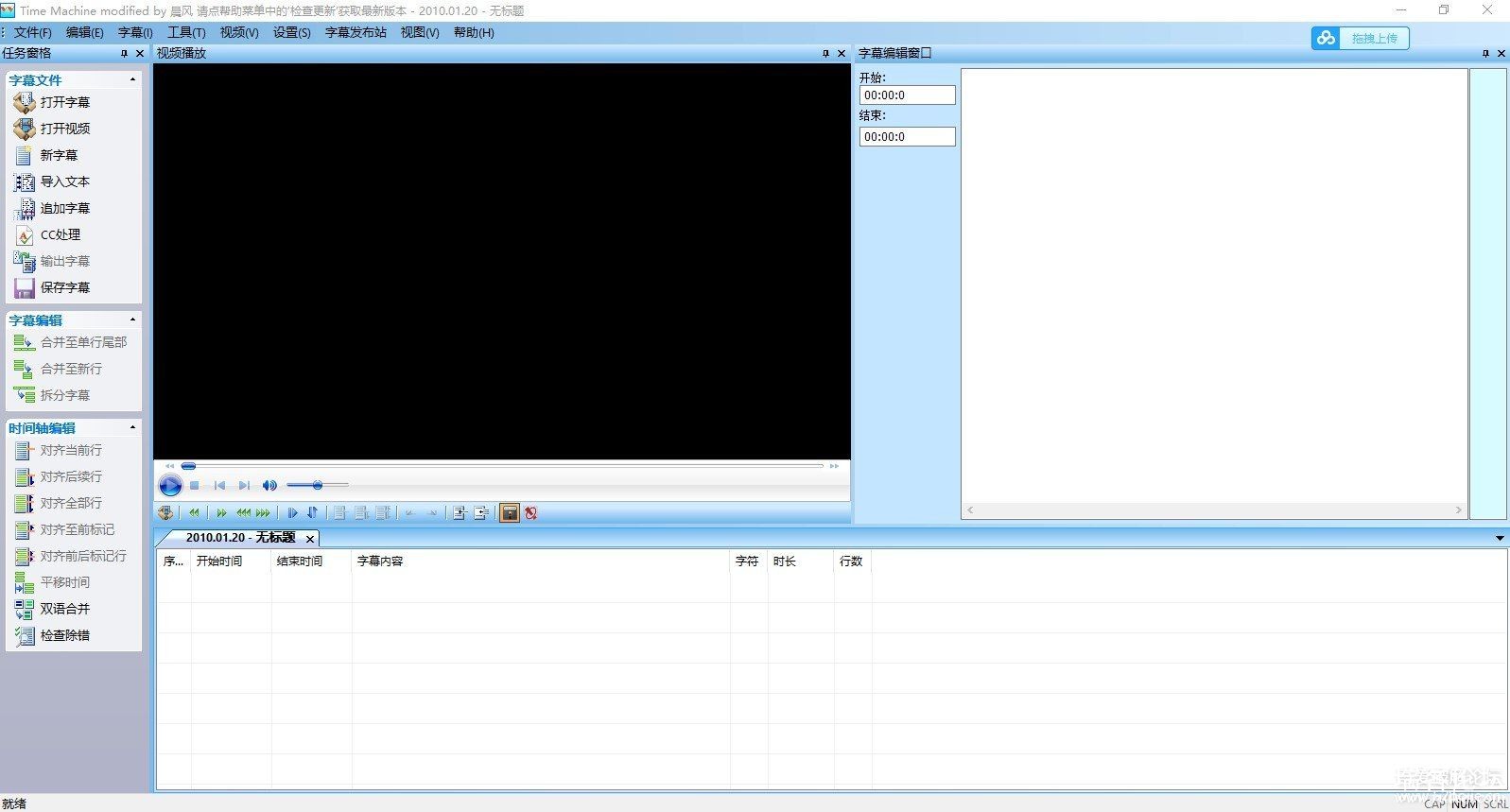Sort by 字幕内容 column header
This screenshot has width=1510, height=812.
(x=541, y=561)
